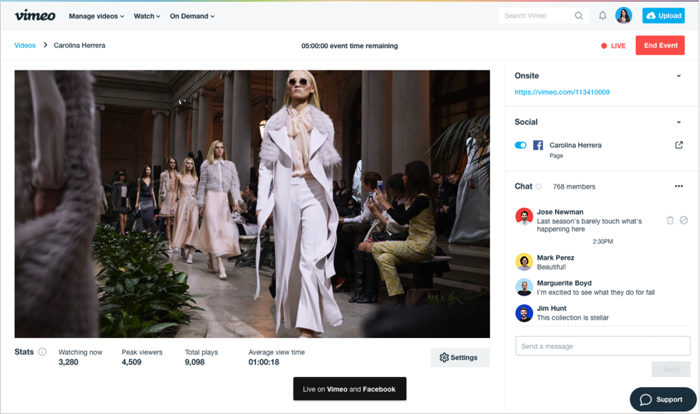
Task: Click Mark Perez's avatar
Action: (x=524, y=262)
